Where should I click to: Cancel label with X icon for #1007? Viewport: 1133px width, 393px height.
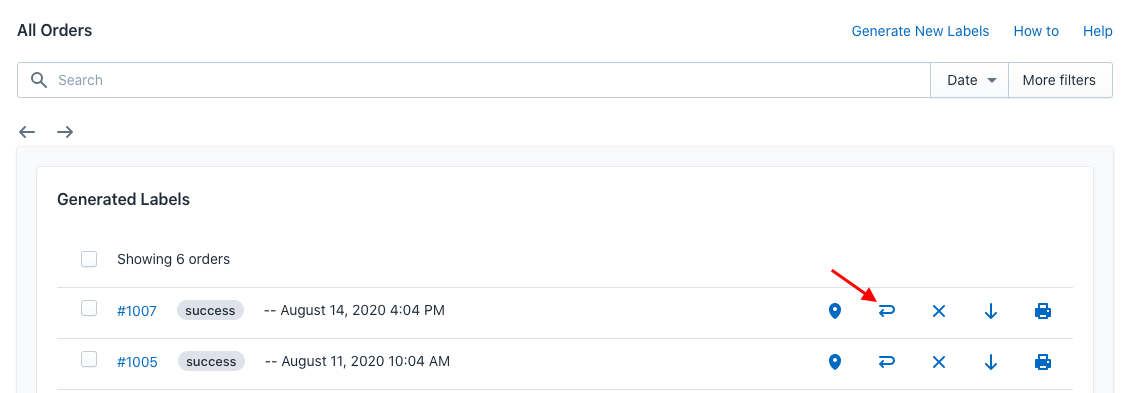pos(939,311)
